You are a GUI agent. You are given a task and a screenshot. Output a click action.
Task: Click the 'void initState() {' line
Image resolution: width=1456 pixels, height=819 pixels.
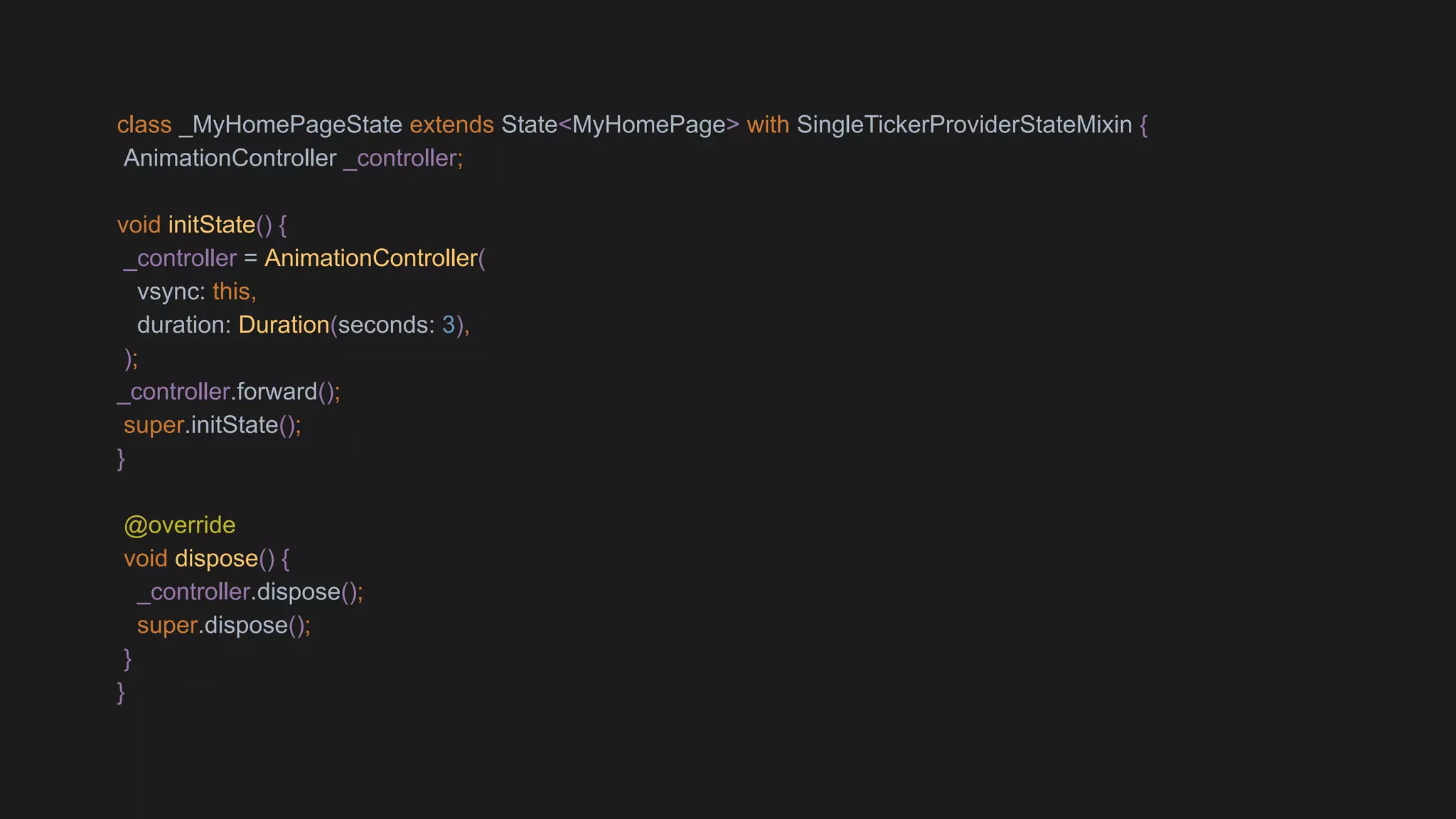coord(202,225)
